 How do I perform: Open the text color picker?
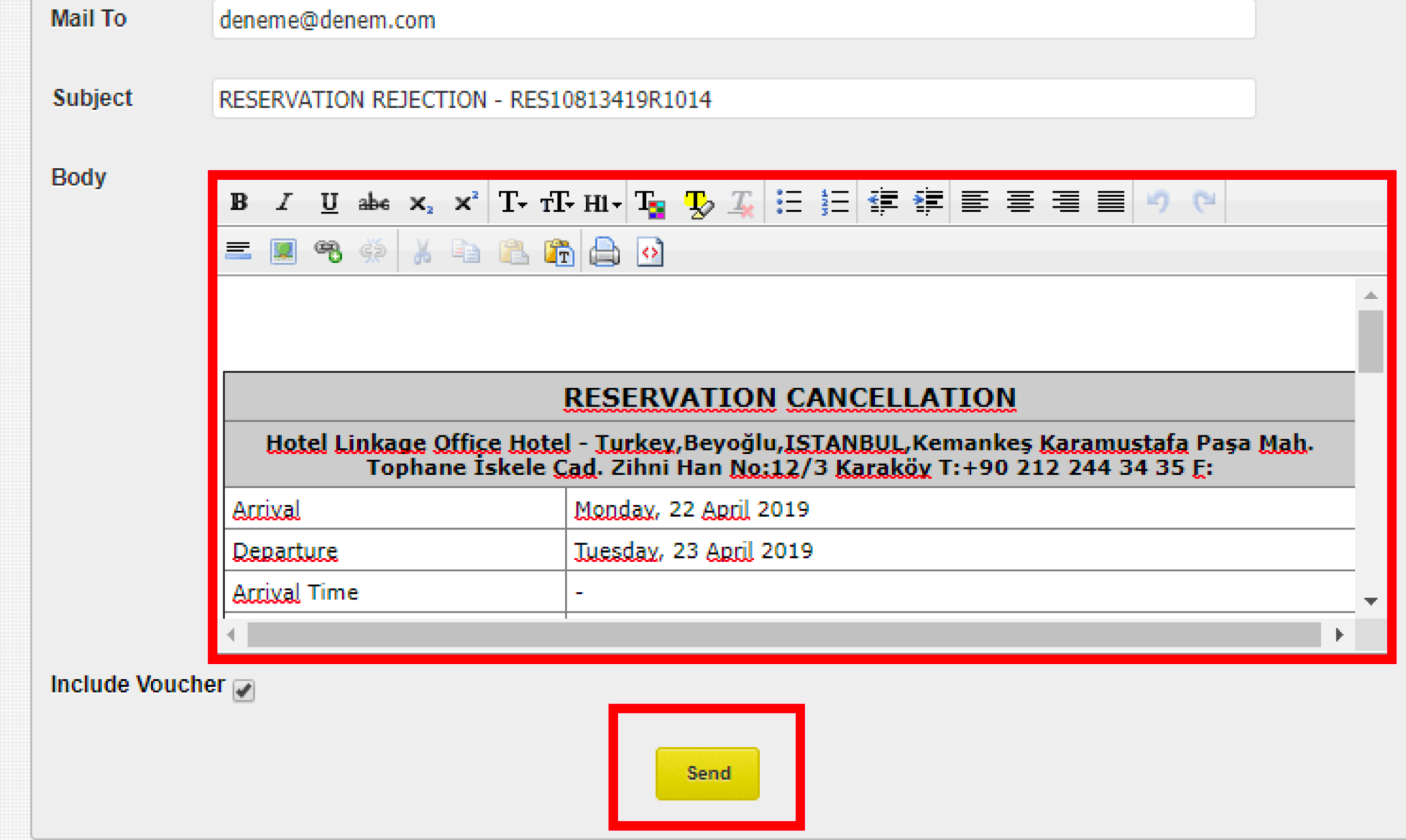tap(651, 203)
